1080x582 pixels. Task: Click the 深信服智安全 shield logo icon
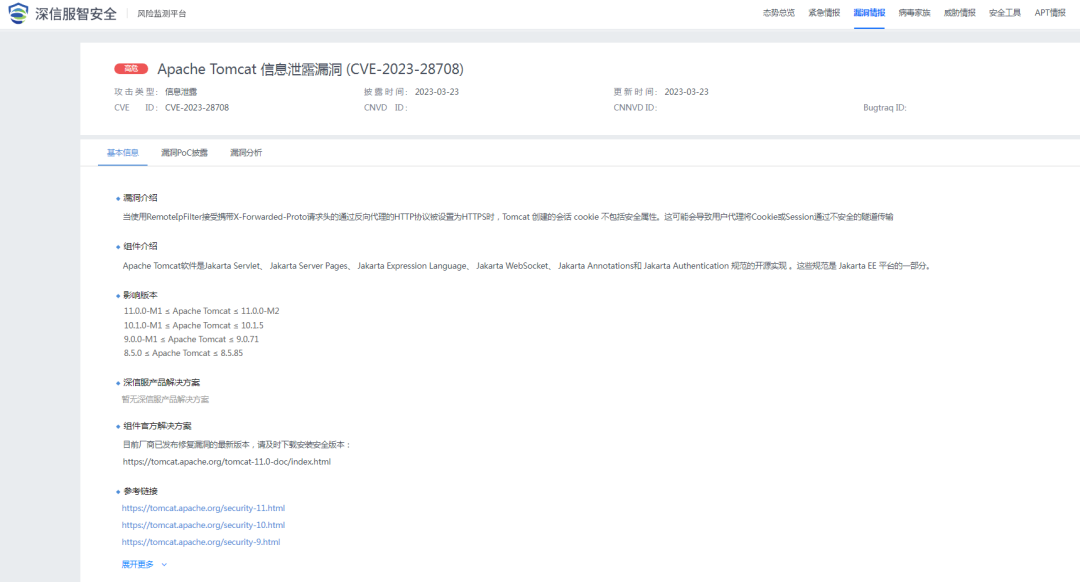[x=18, y=13]
